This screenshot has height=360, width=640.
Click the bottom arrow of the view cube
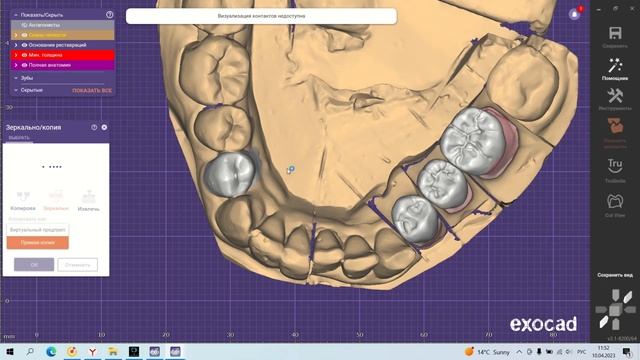pyautogui.click(x=616, y=325)
